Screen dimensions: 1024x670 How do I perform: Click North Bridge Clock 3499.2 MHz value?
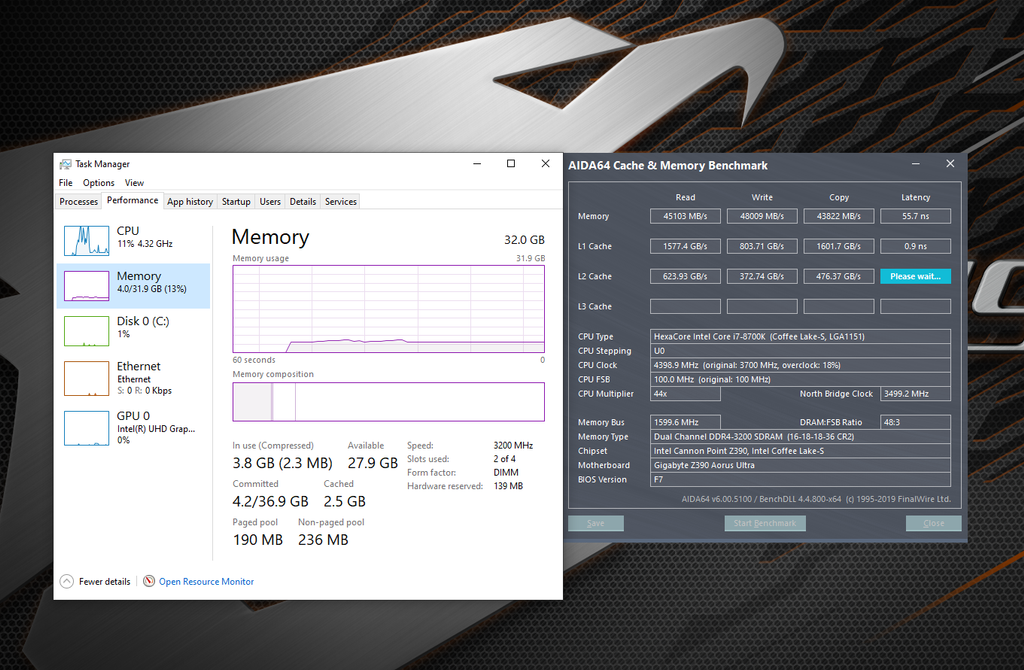coord(916,394)
